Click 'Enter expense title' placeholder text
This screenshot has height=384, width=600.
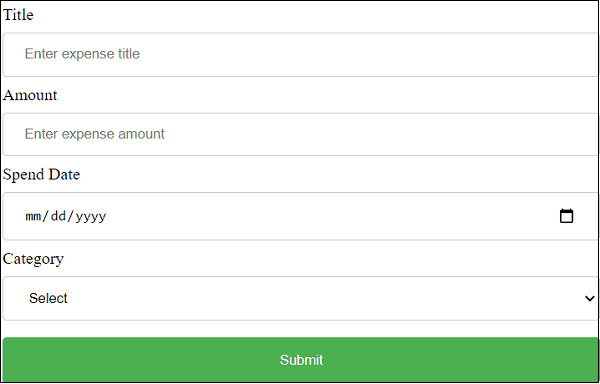(82, 54)
